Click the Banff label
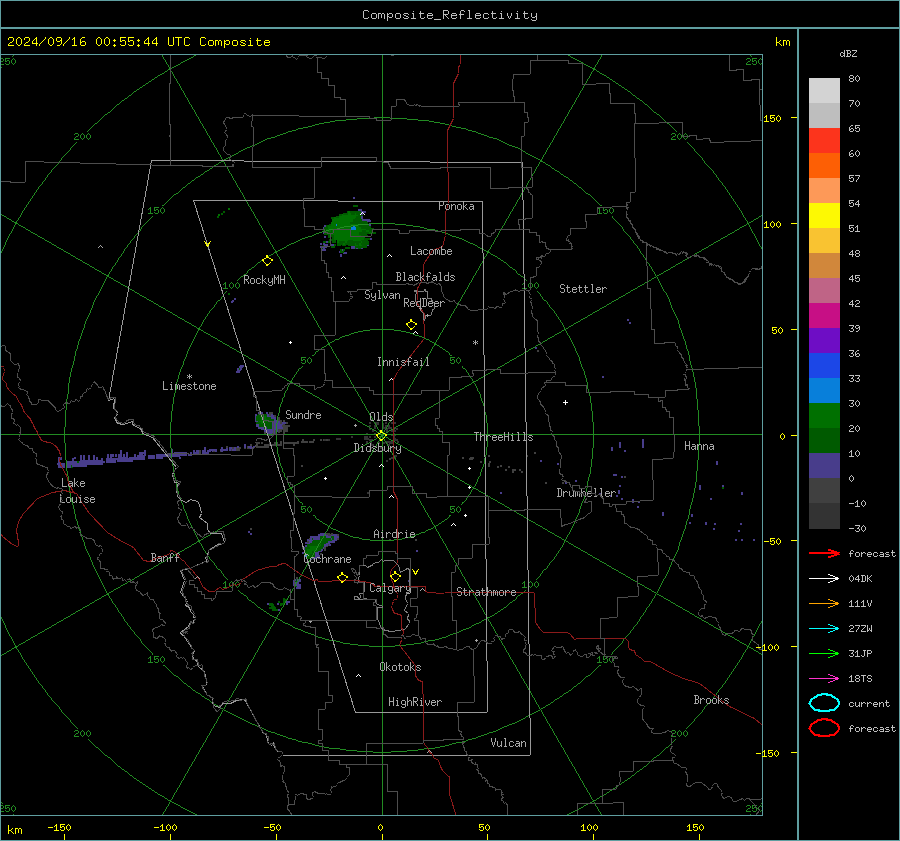 (x=165, y=558)
